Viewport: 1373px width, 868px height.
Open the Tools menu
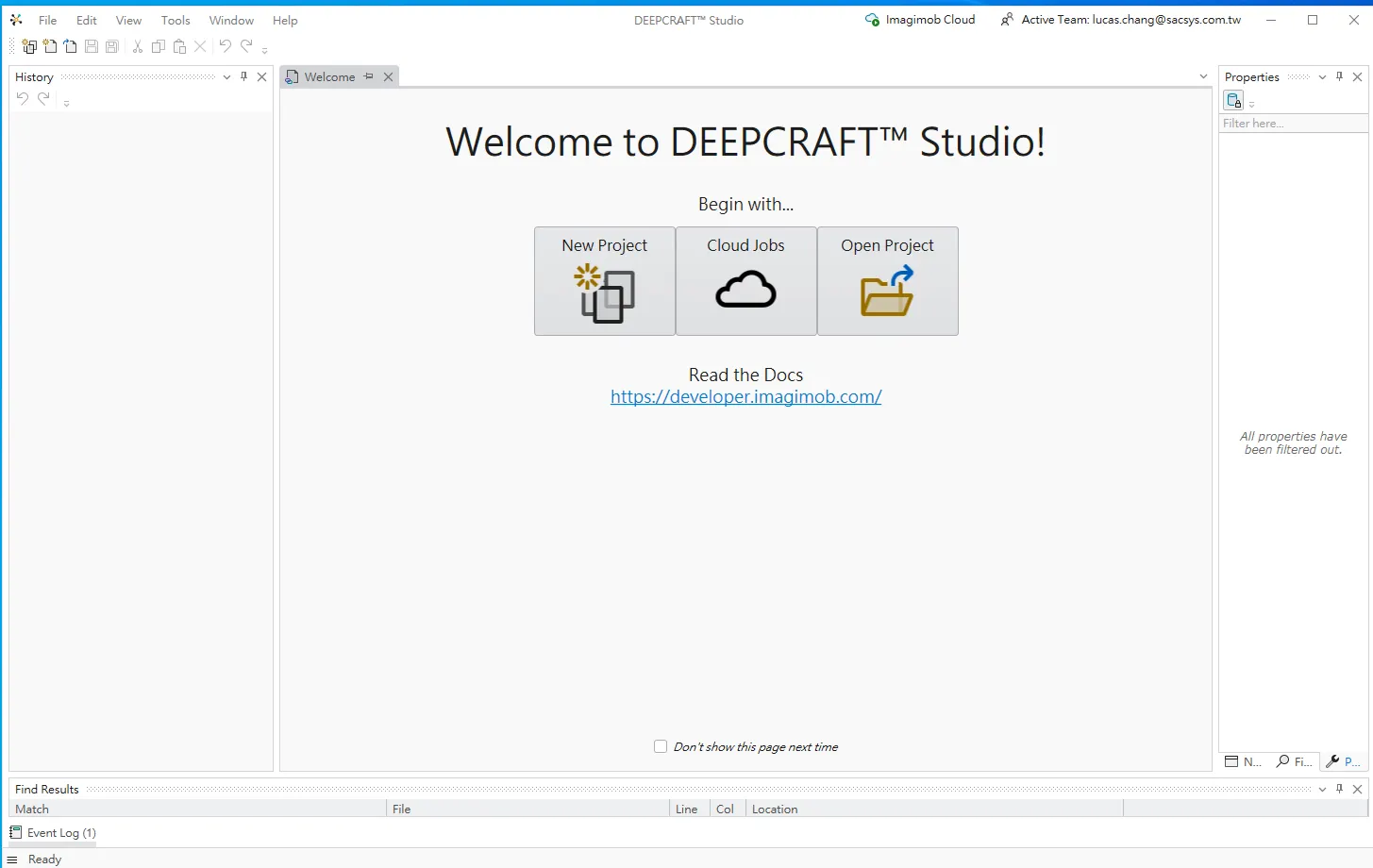[x=175, y=20]
